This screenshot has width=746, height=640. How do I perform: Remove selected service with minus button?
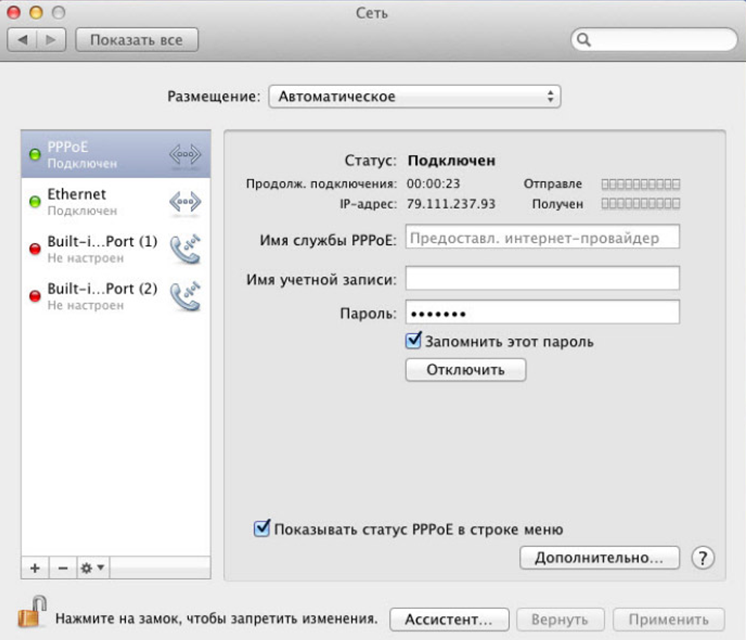pyautogui.click(x=61, y=567)
